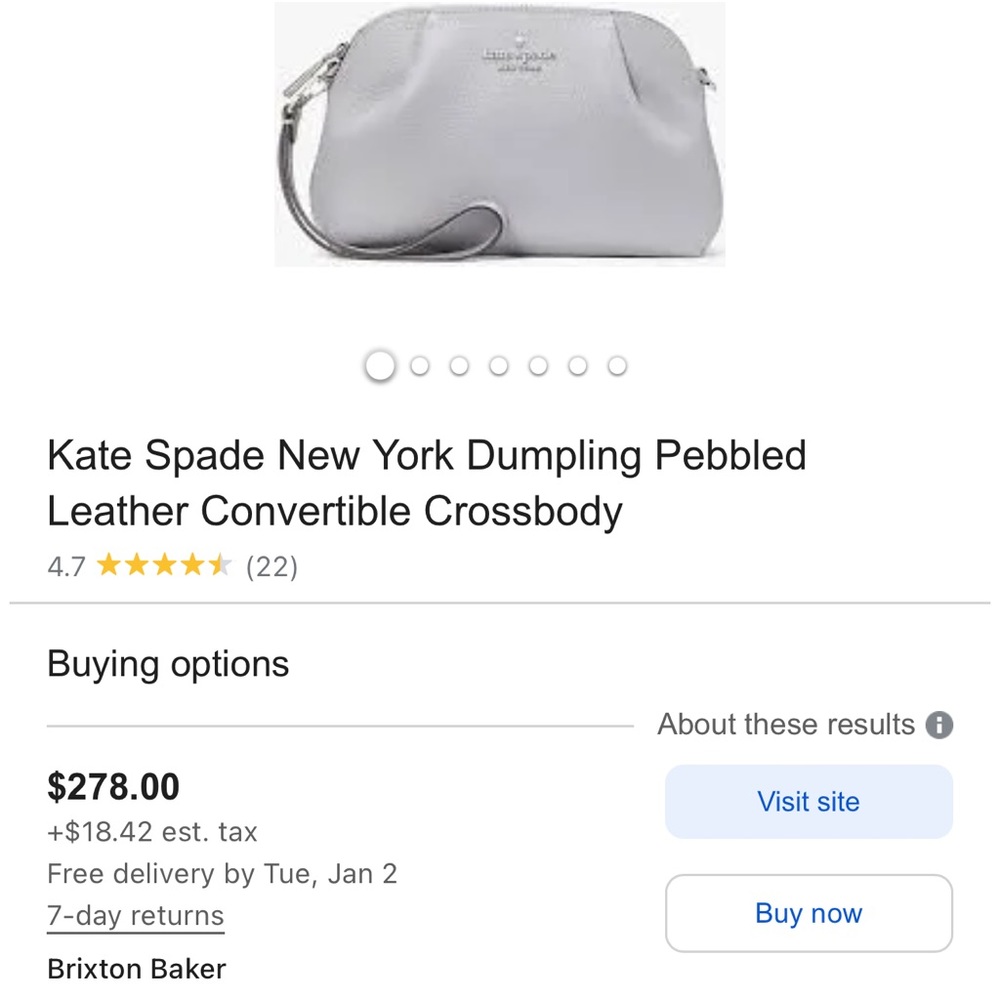
Task: Click the third star in the rating row
Action: 167,566
